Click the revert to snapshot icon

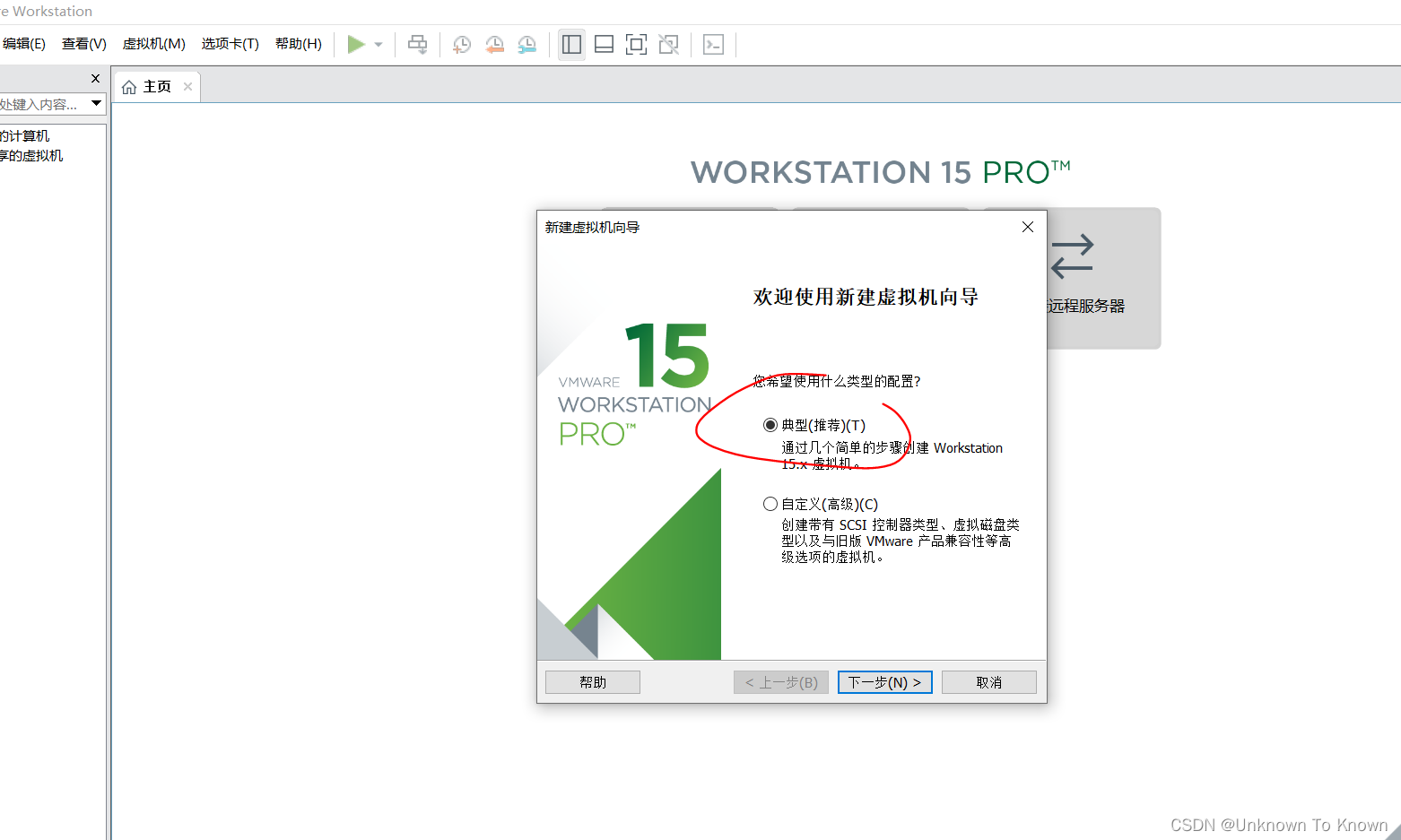point(494,44)
